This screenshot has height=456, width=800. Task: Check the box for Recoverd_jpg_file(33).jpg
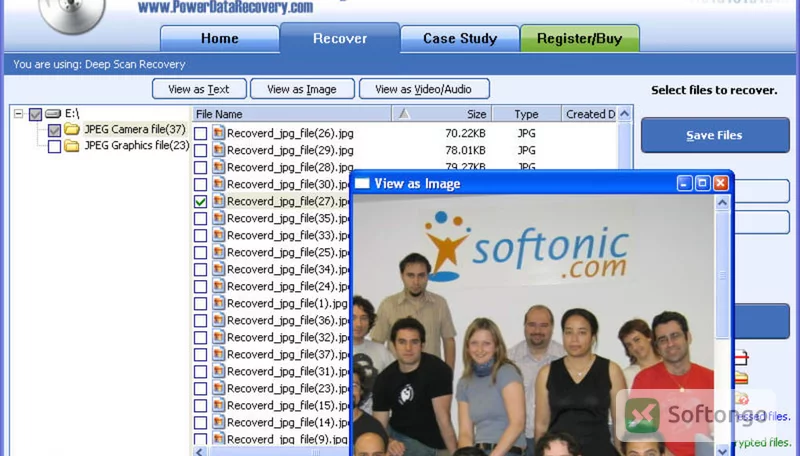[x=201, y=236]
